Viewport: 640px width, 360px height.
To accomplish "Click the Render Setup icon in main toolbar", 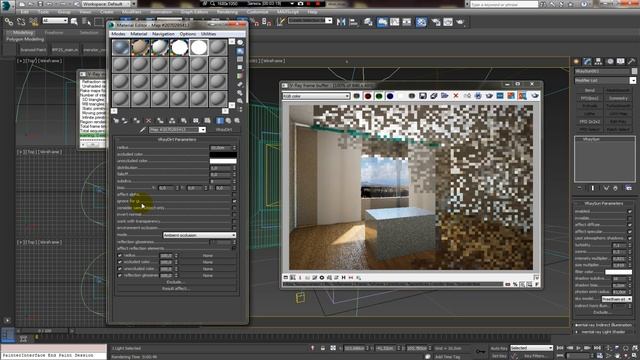I will (436, 22).
